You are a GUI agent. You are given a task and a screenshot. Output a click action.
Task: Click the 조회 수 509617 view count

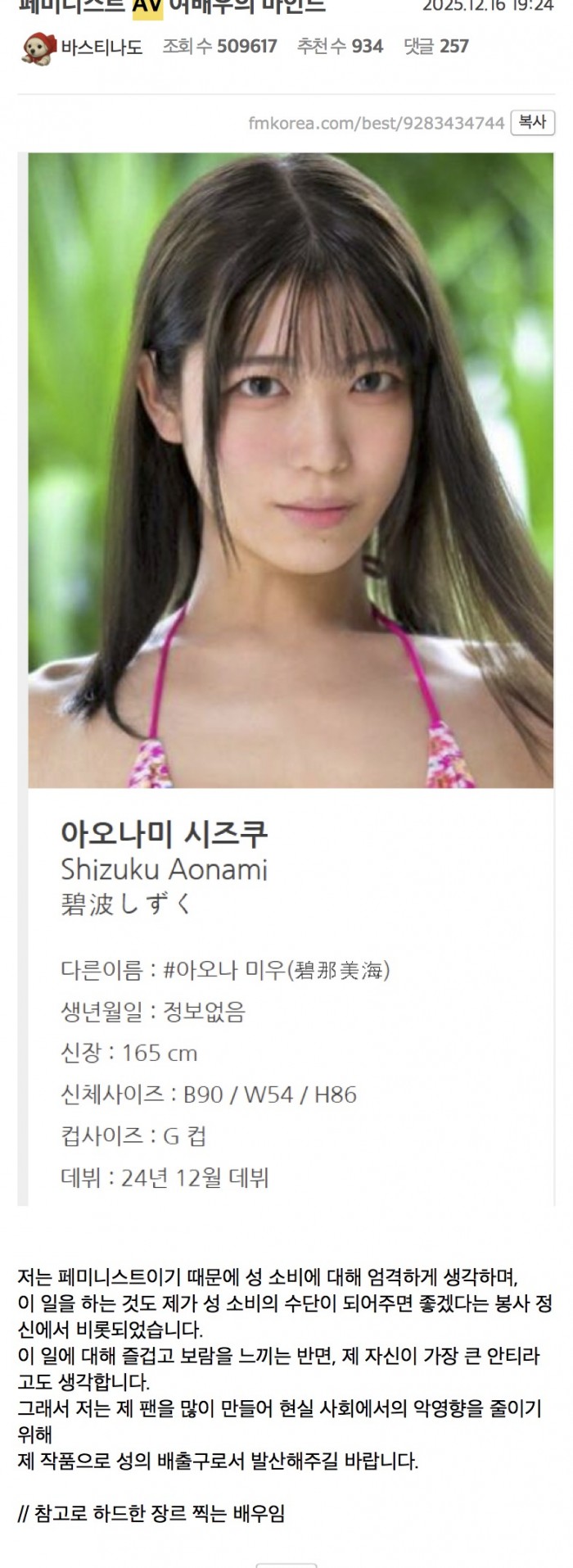click(219, 47)
